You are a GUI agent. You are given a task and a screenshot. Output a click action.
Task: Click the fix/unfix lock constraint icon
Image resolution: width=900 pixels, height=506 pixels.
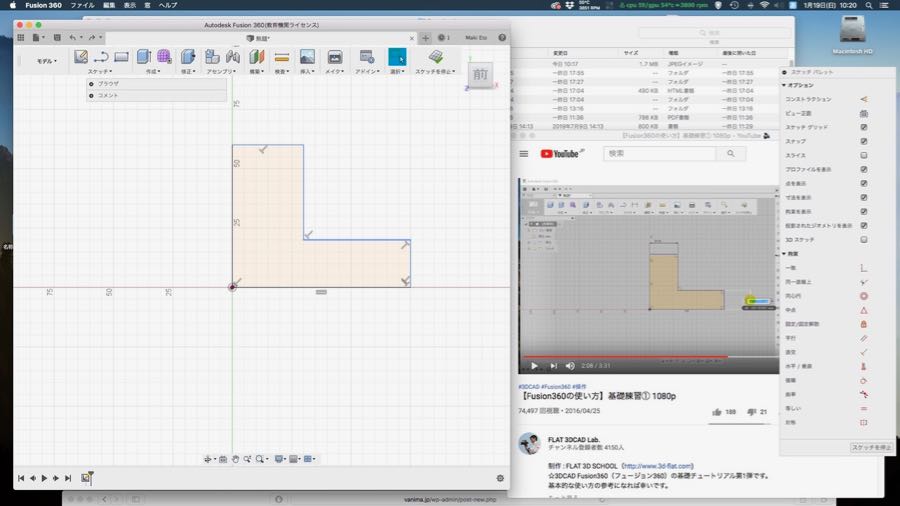[863, 324]
